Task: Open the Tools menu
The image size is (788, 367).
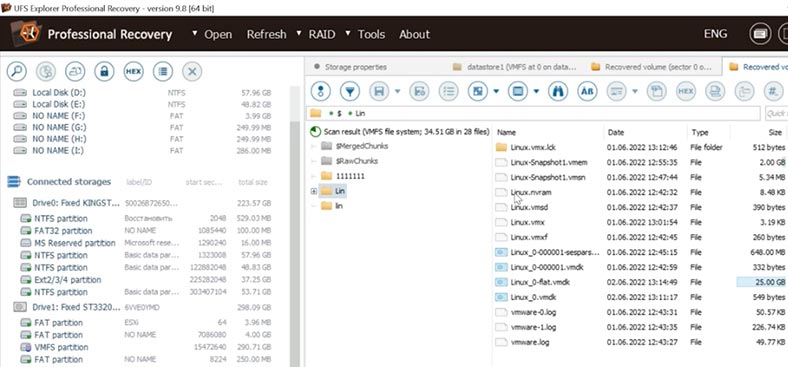Action: coord(371,34)
